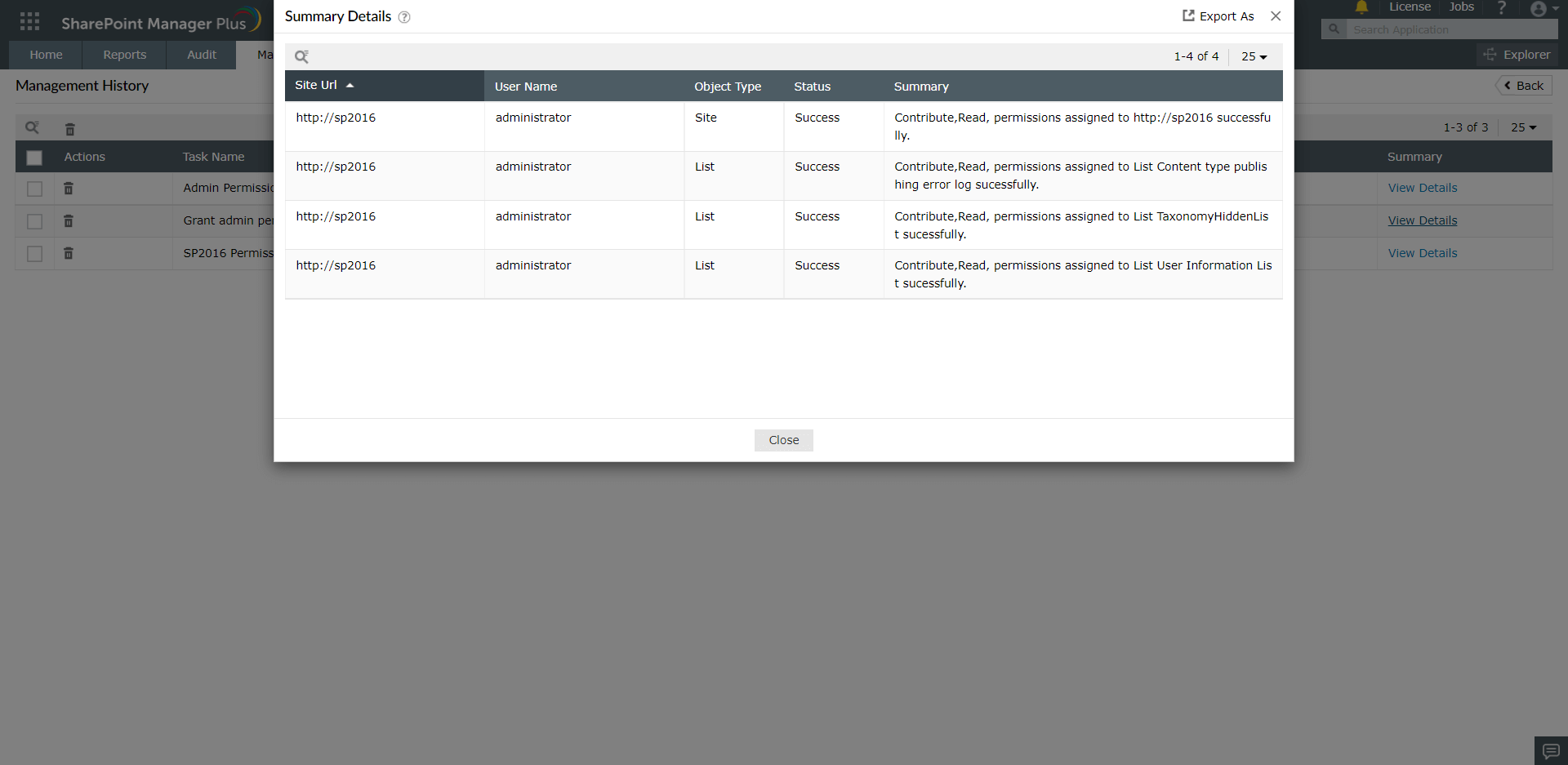Viewport: 1568px width, 765px height.
Task: Click summary text mentioning User Information List
Action: [x=1083, y=274]
